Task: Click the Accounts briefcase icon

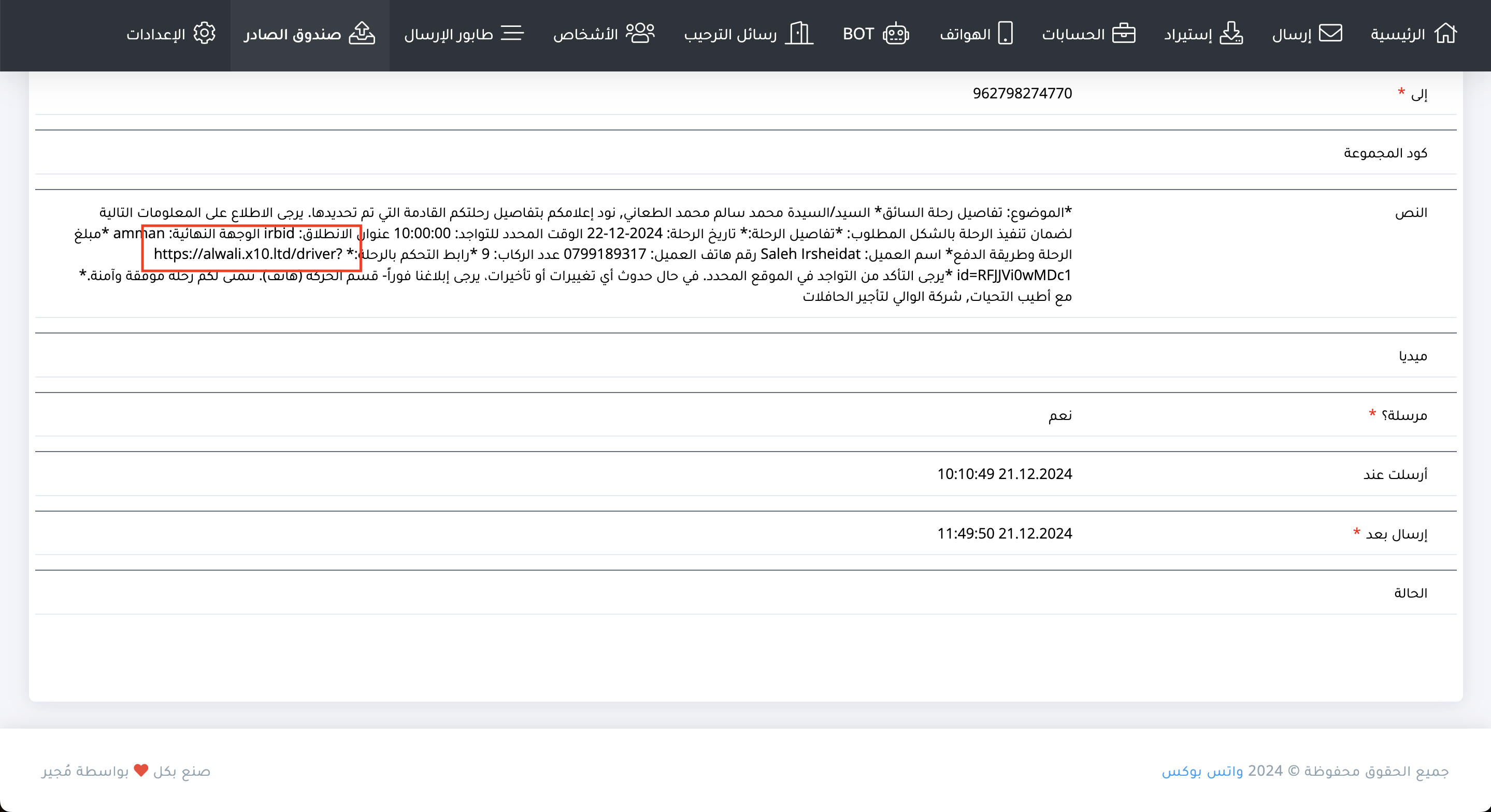Action: pos(1124,34)
